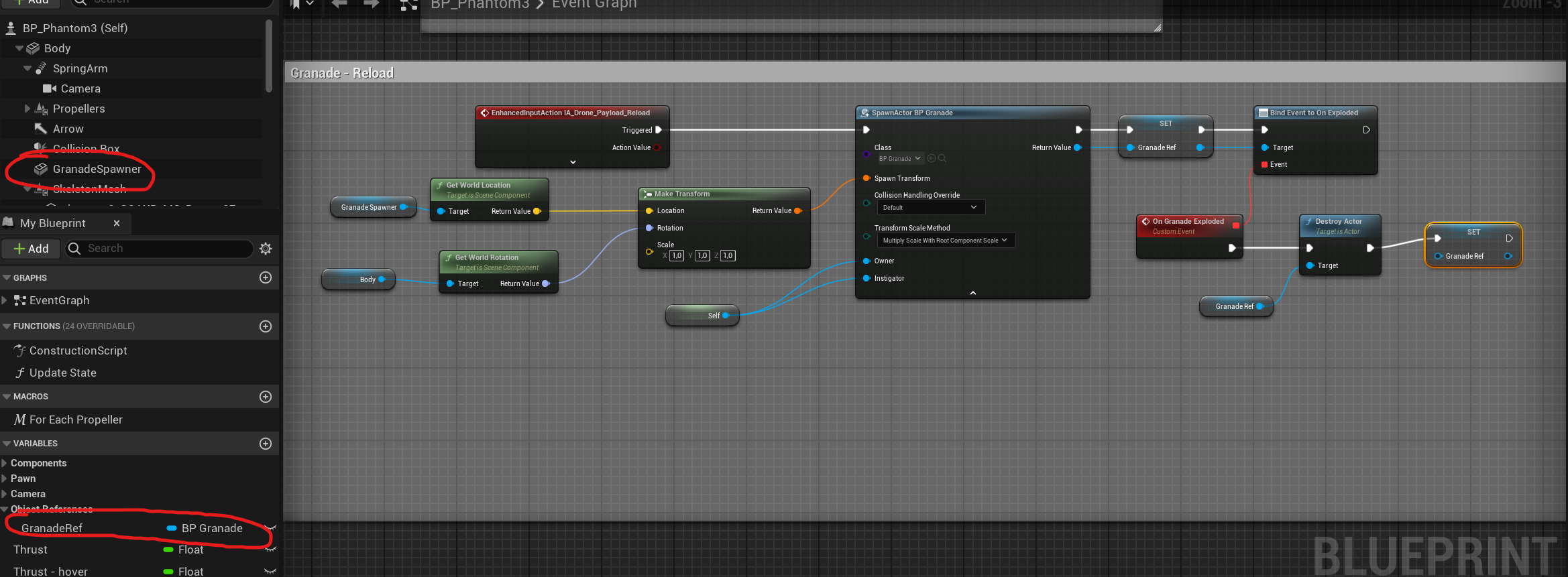Click the blue type pill of GranadeRef variable

pos(172,528)
